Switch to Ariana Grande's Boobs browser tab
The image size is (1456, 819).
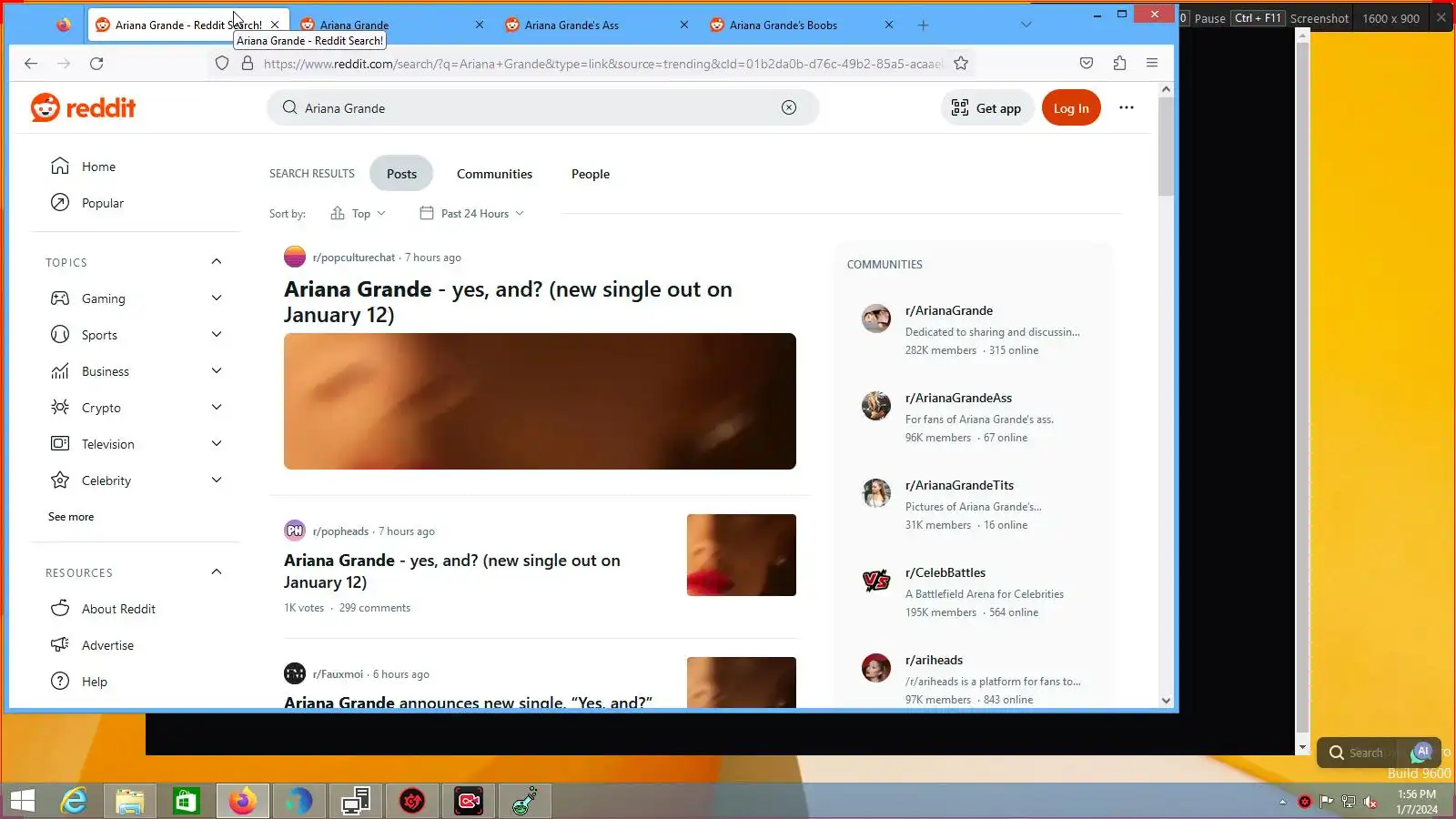point(803,25)
